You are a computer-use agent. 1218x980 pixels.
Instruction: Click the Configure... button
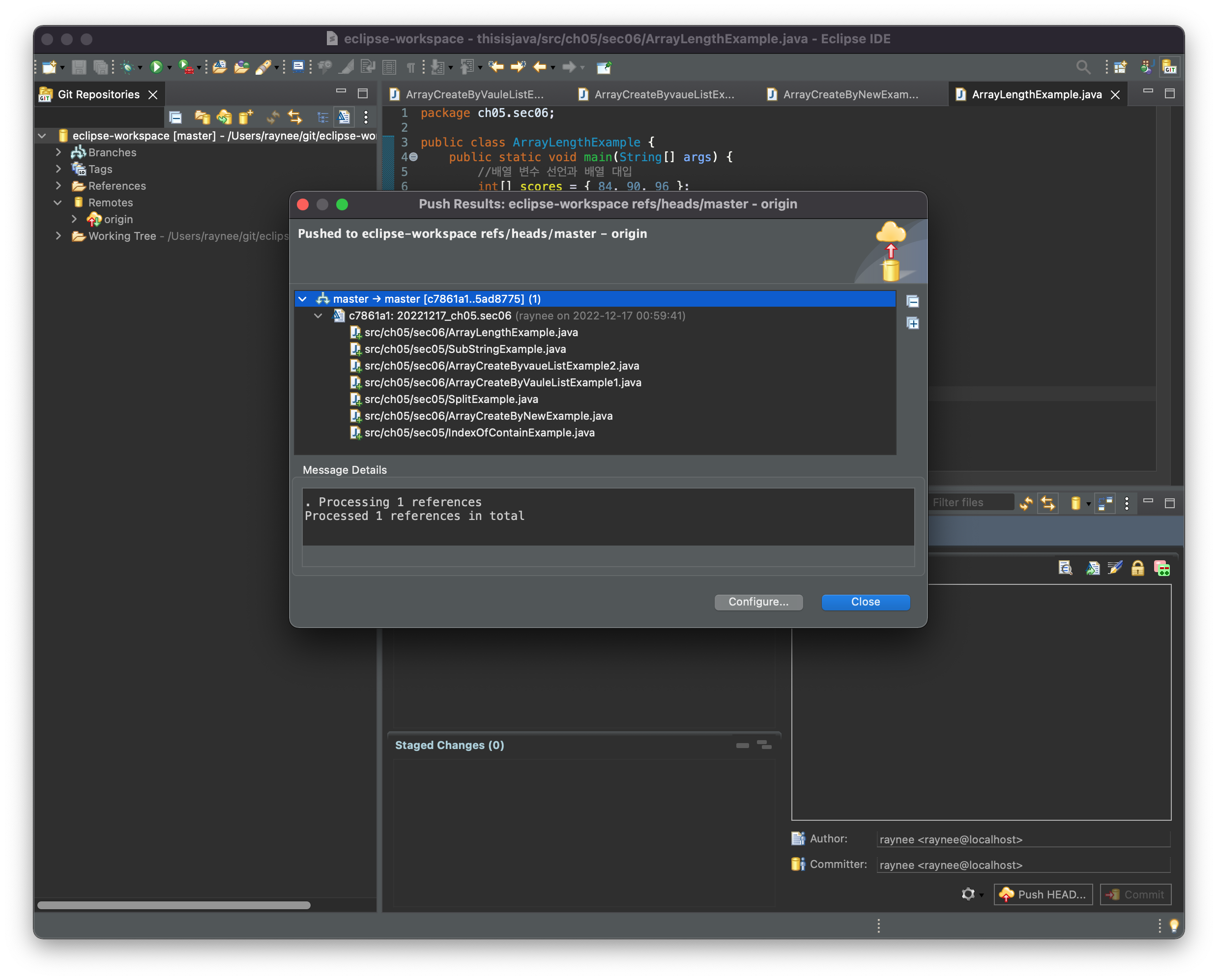758,602
